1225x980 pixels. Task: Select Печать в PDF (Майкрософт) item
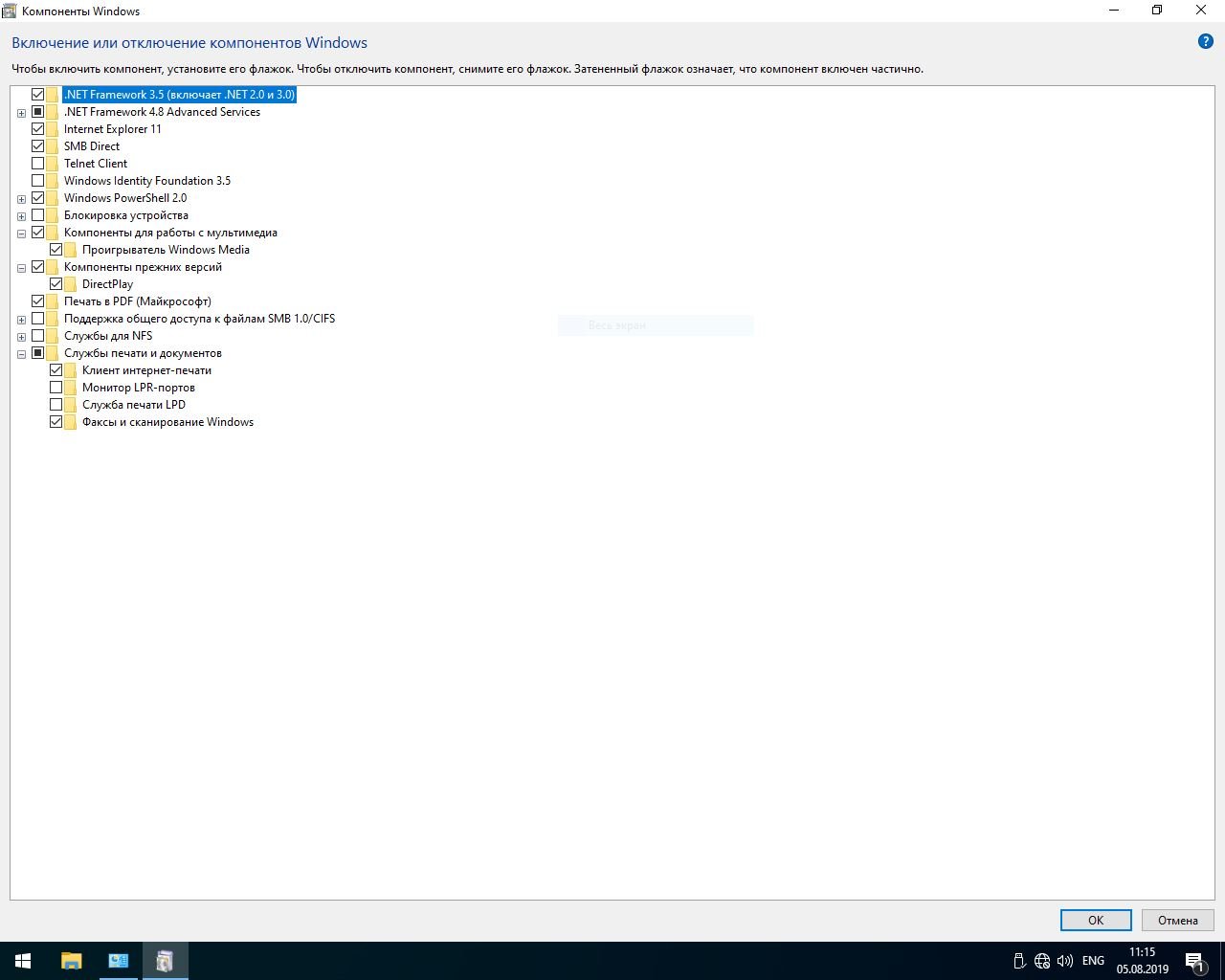tap(137, 301)
